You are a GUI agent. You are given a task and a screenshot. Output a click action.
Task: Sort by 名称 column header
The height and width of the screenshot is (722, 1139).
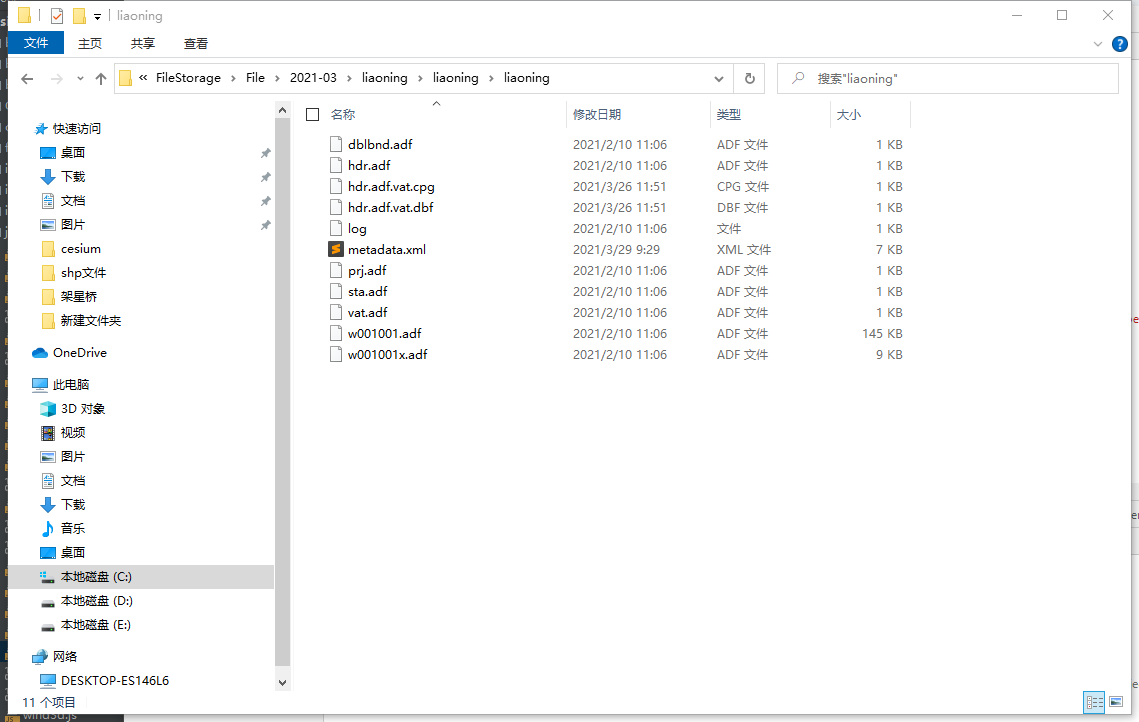pyautogui.click(x=343, y=115)
